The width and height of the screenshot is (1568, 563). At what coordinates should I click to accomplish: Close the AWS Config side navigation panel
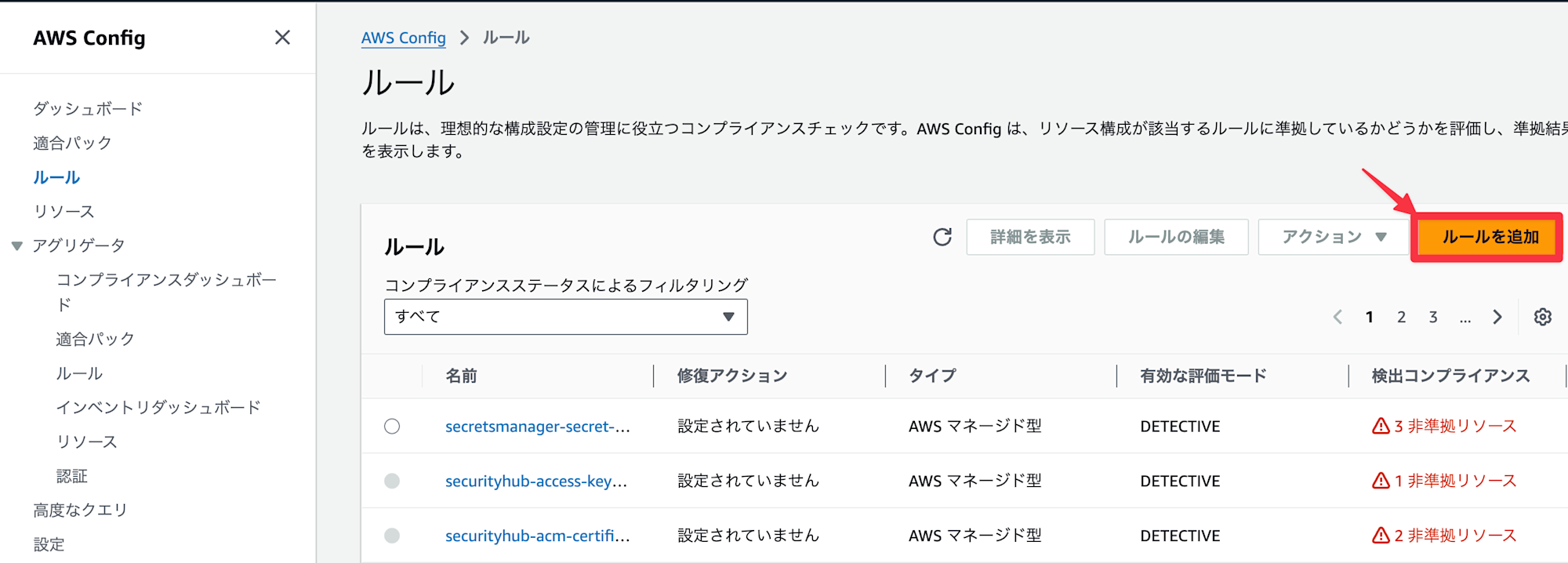tap(282, 38)
